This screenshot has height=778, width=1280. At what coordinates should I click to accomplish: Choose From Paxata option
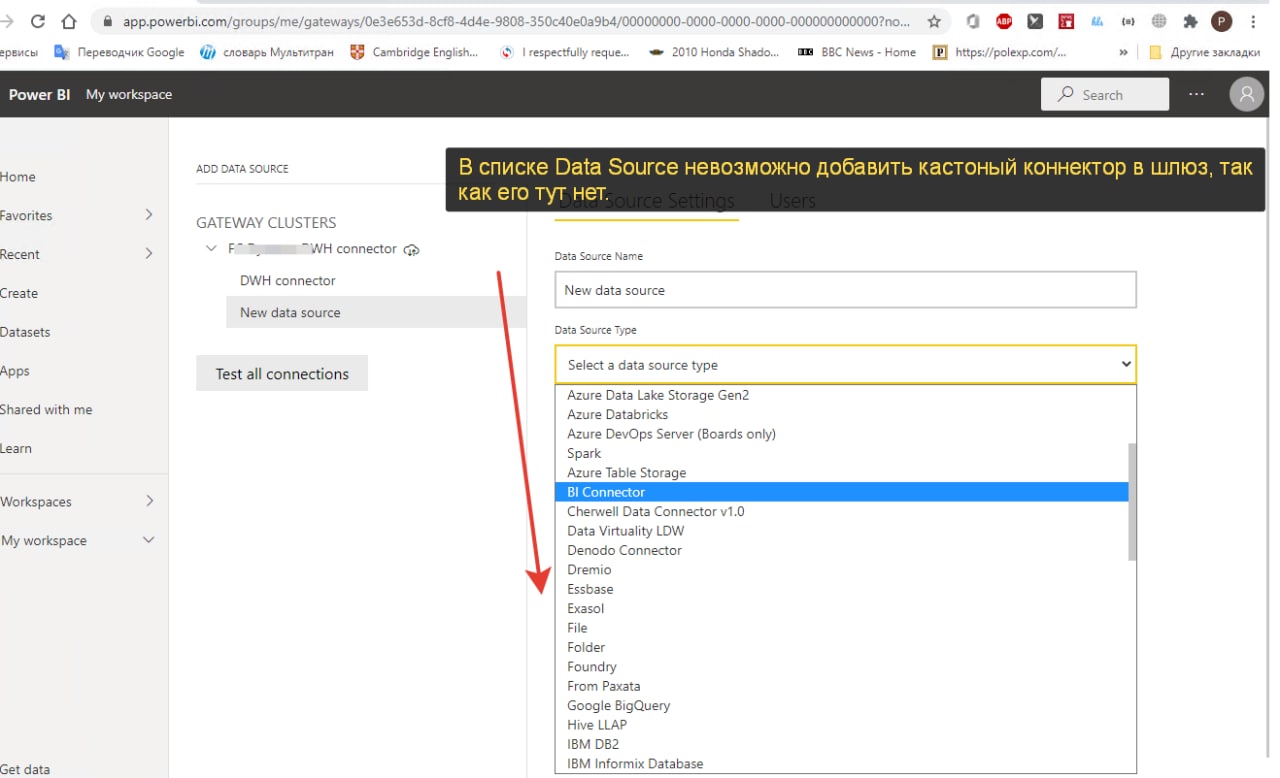tap(841, 686)
